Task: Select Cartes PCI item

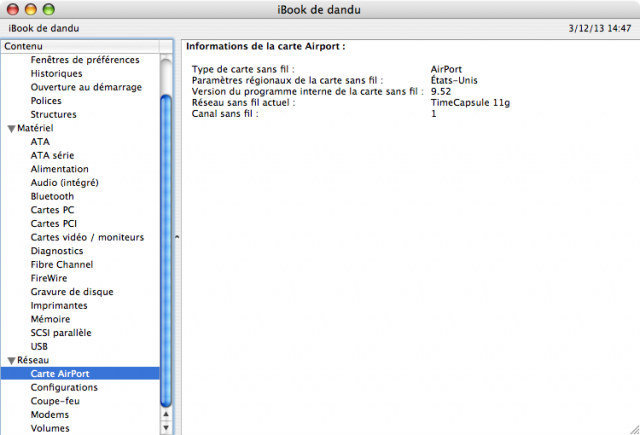Action: pyautogui.click(x=53, y=224)
